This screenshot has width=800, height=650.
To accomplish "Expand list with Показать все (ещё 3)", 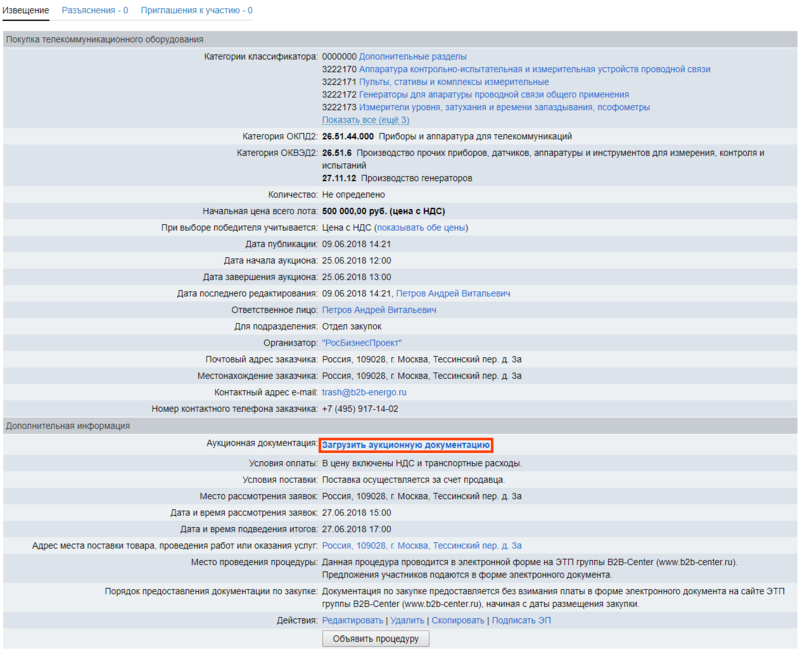I will pos(365,120).
